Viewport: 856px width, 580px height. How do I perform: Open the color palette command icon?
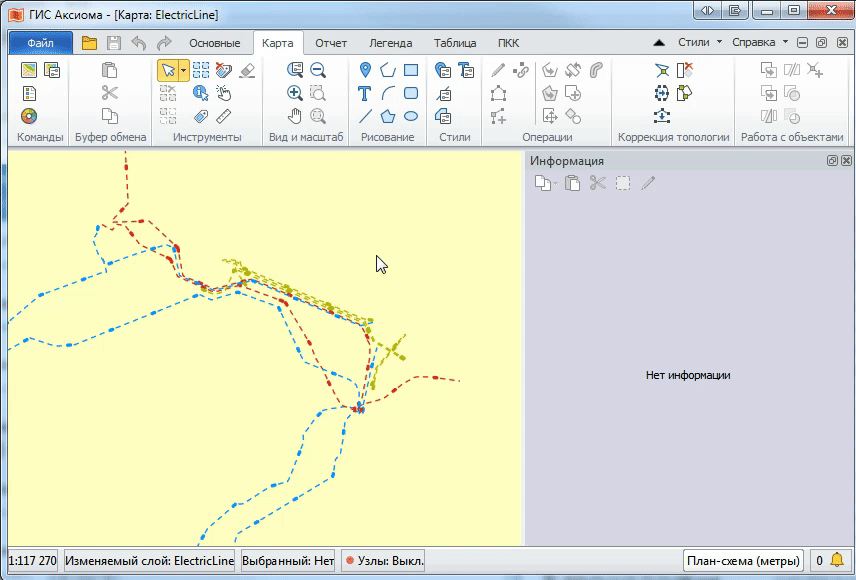click(x=29, y=116)
